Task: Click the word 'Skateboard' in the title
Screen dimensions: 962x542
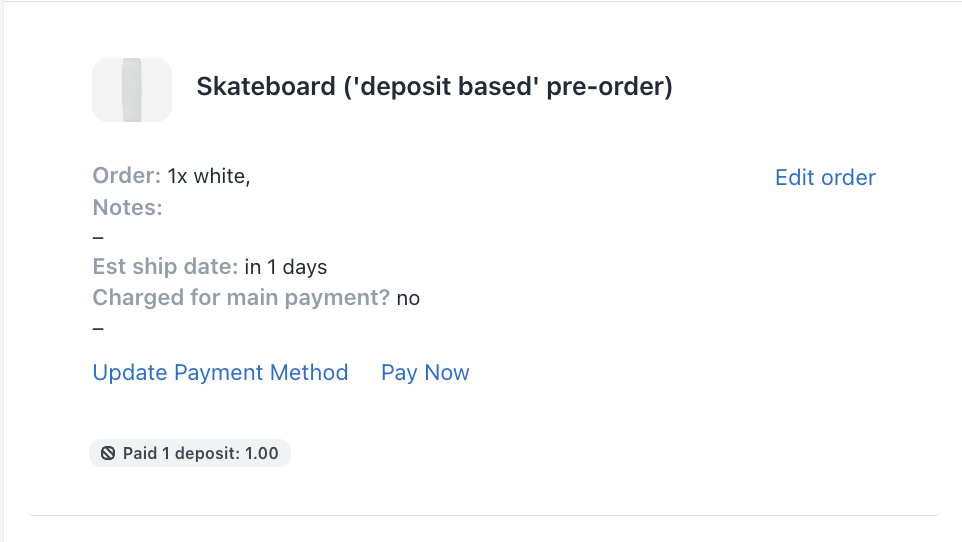Action: [x=266, y=87]
